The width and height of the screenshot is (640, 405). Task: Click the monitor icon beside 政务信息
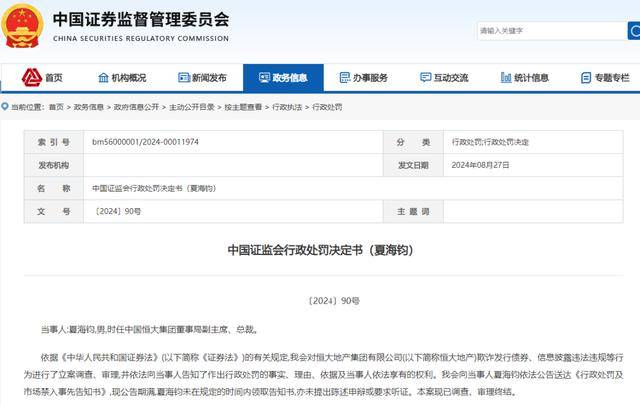coord(264,78)
